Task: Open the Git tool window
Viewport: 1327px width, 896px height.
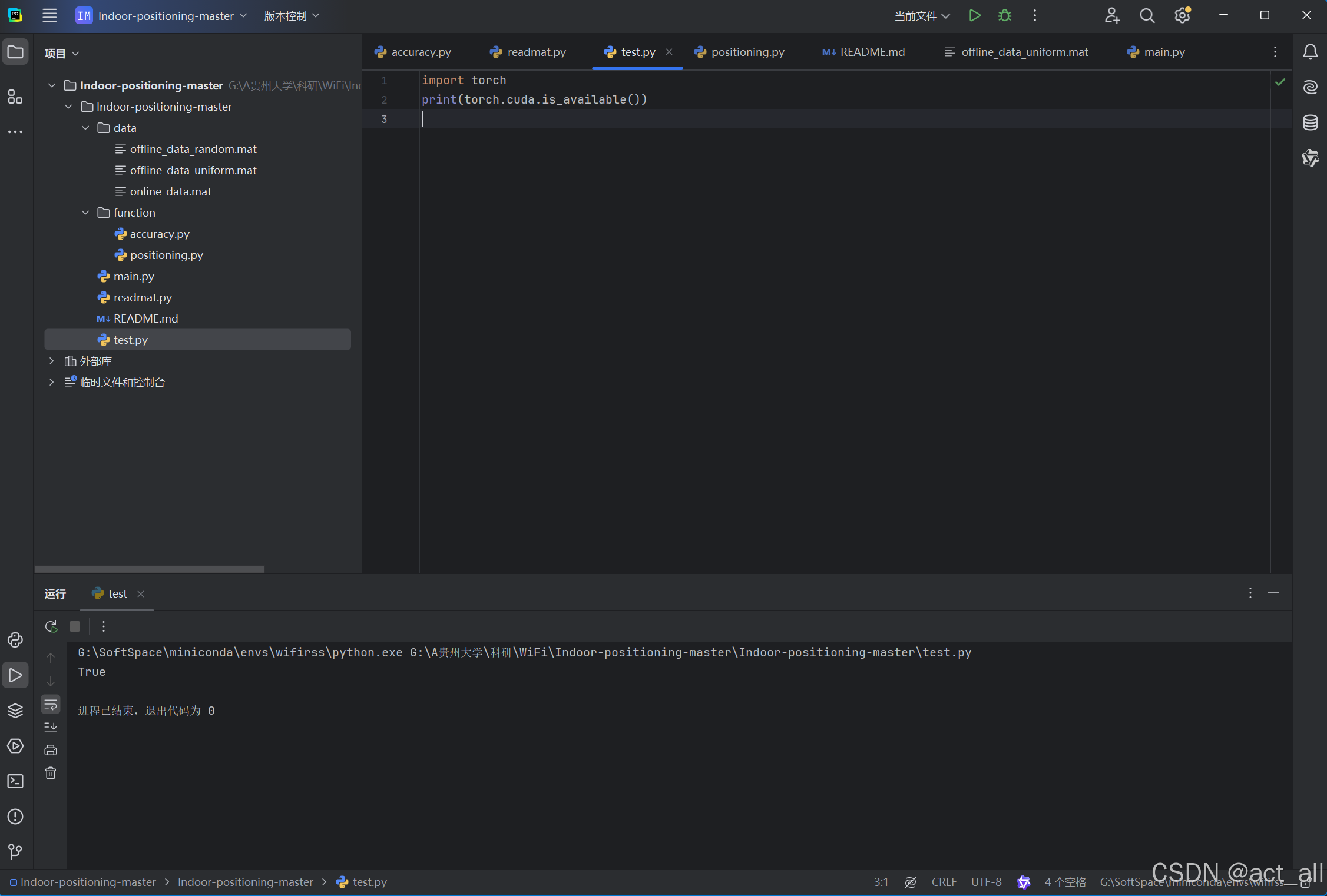Action: pos(15,851)
